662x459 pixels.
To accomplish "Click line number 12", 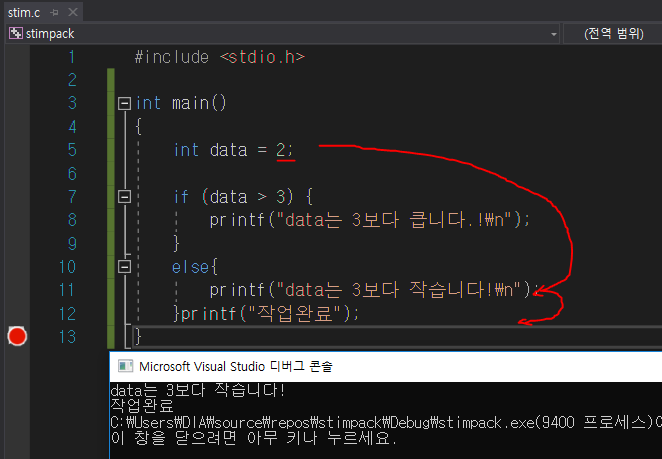I will [68, 314].
